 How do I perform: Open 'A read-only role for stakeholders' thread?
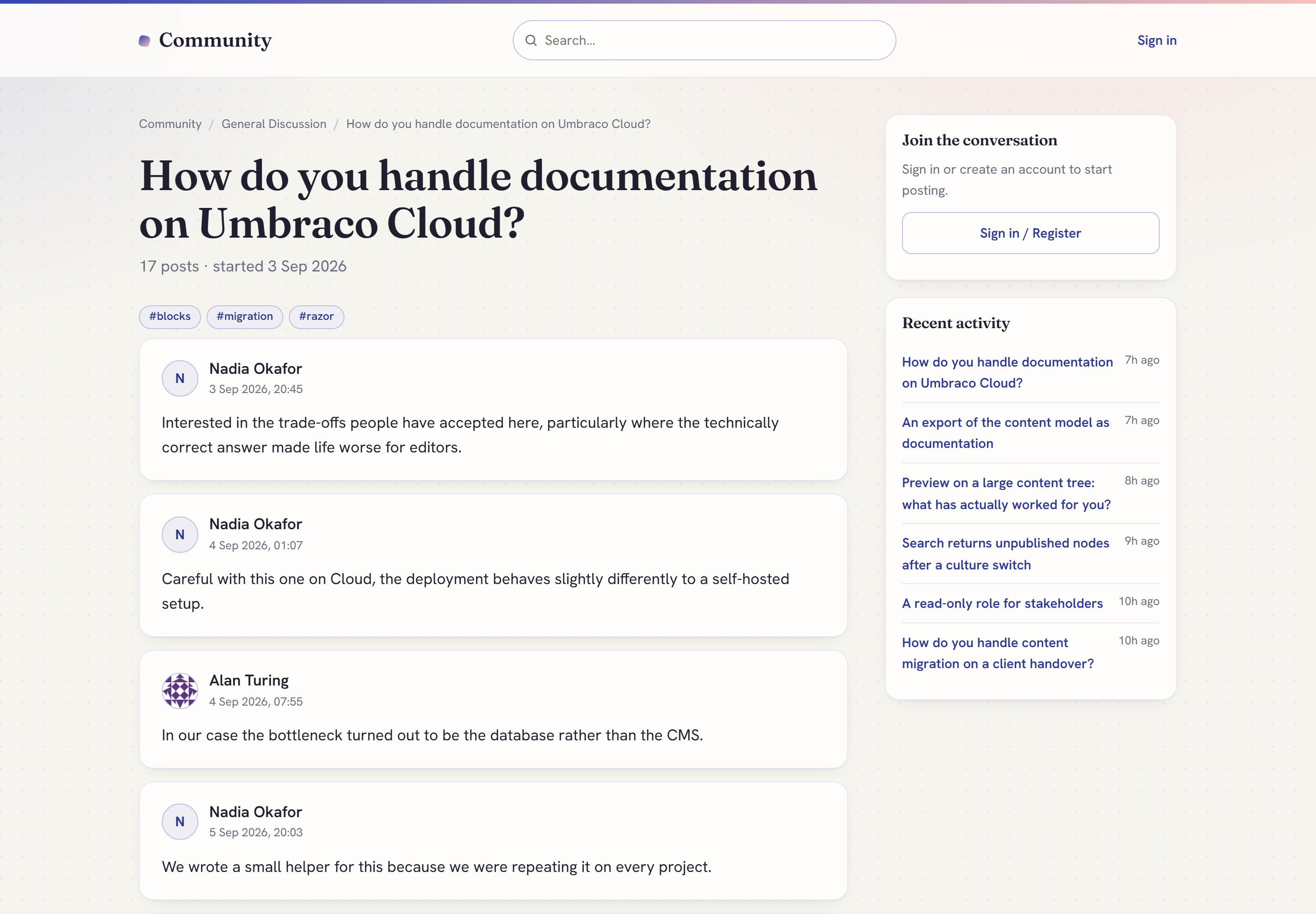(x=1002, y=603)
